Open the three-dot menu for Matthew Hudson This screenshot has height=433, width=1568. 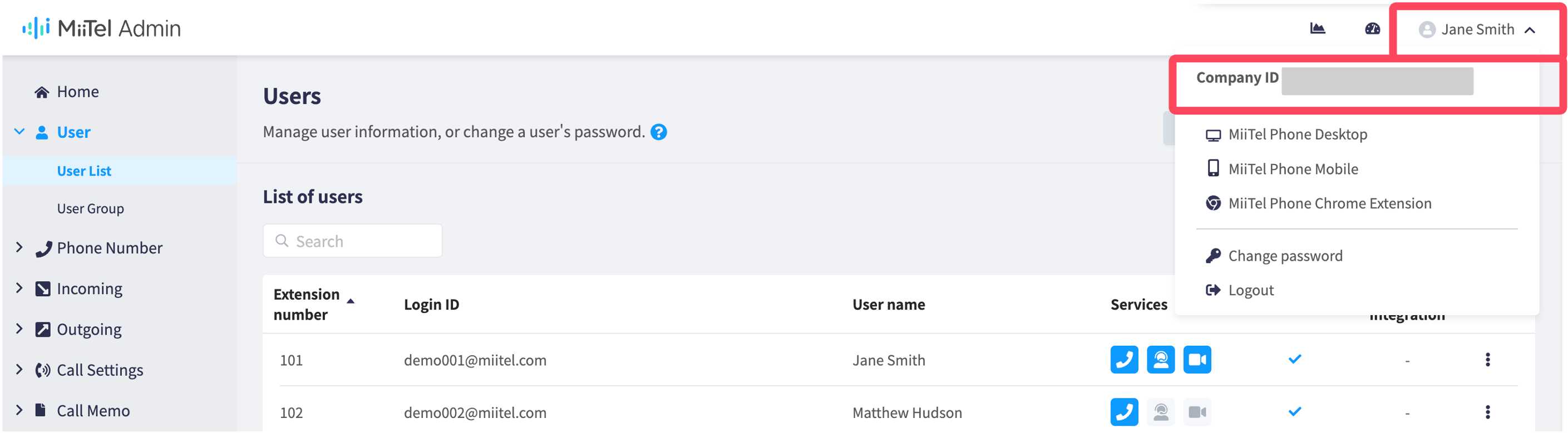coord(1487,412)
